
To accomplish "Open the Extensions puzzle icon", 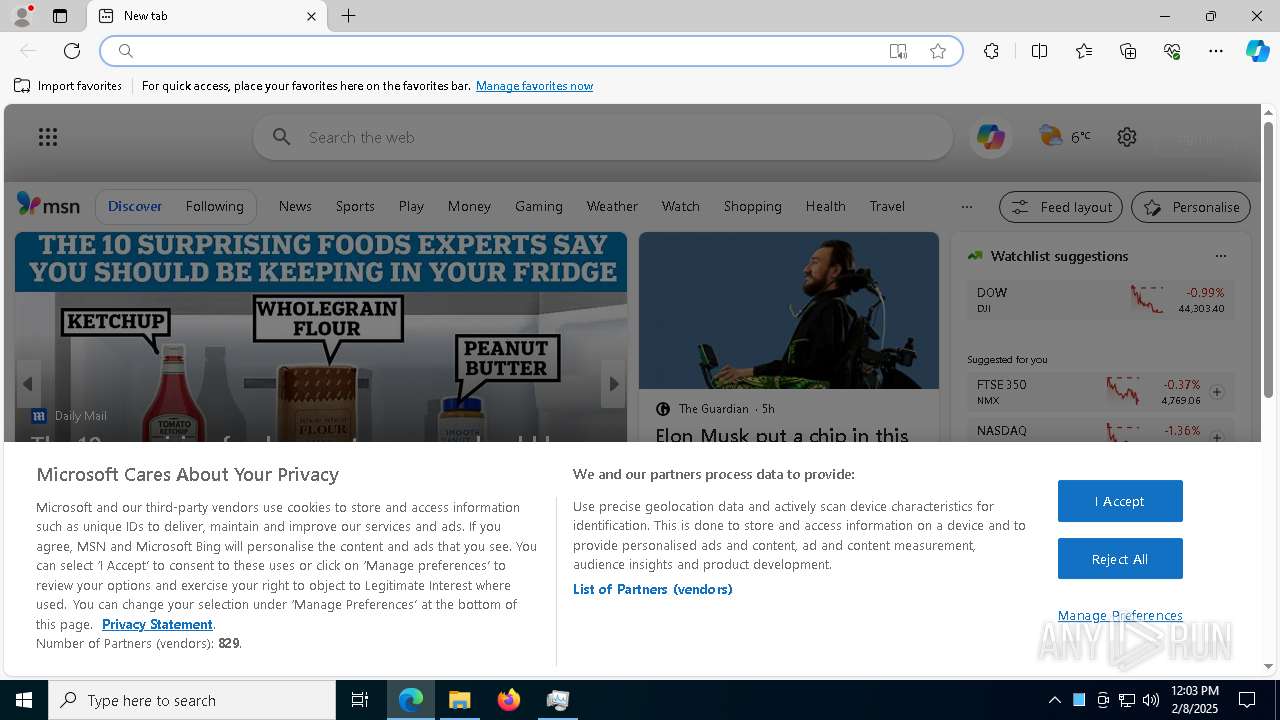I will tap(991, 51).
